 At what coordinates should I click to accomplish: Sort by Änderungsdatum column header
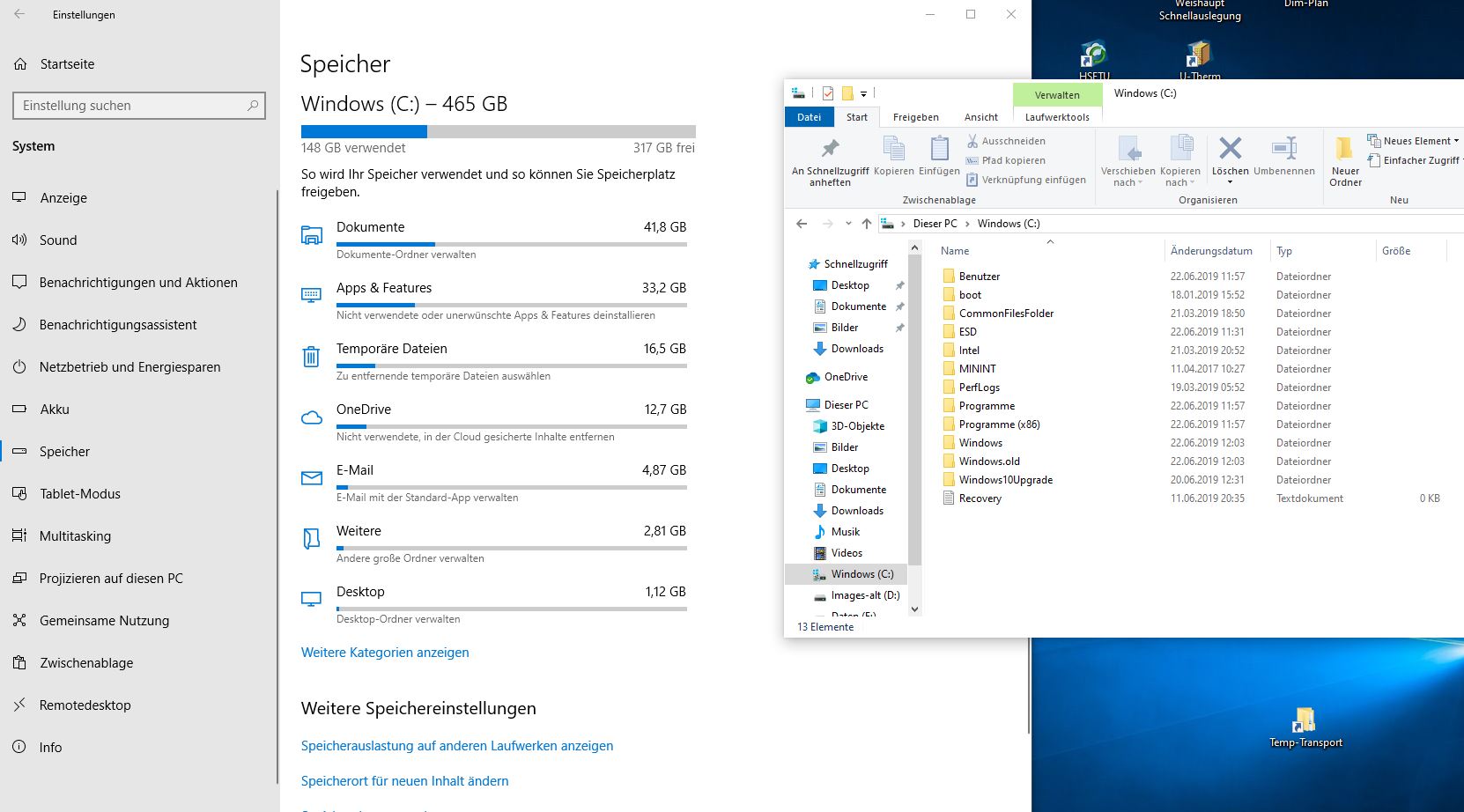[x=1211, y=251]
